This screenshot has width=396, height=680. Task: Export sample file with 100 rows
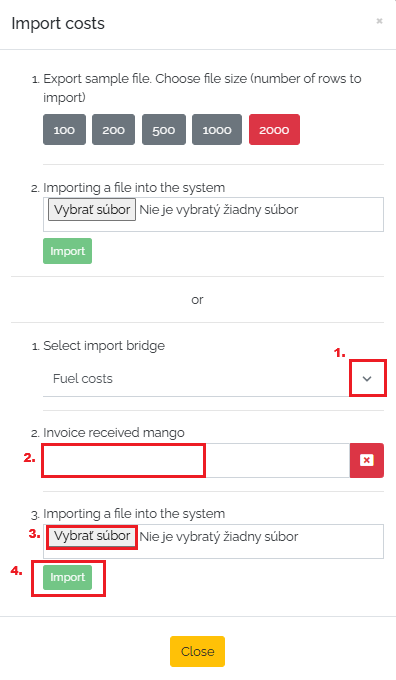click(64, 129)
